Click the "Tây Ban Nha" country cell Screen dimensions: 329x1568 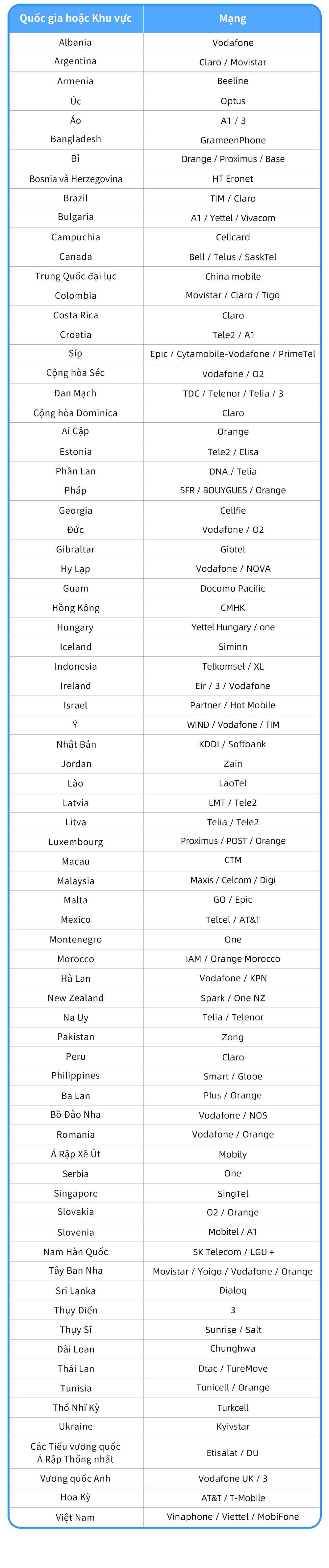point(75,1270)
